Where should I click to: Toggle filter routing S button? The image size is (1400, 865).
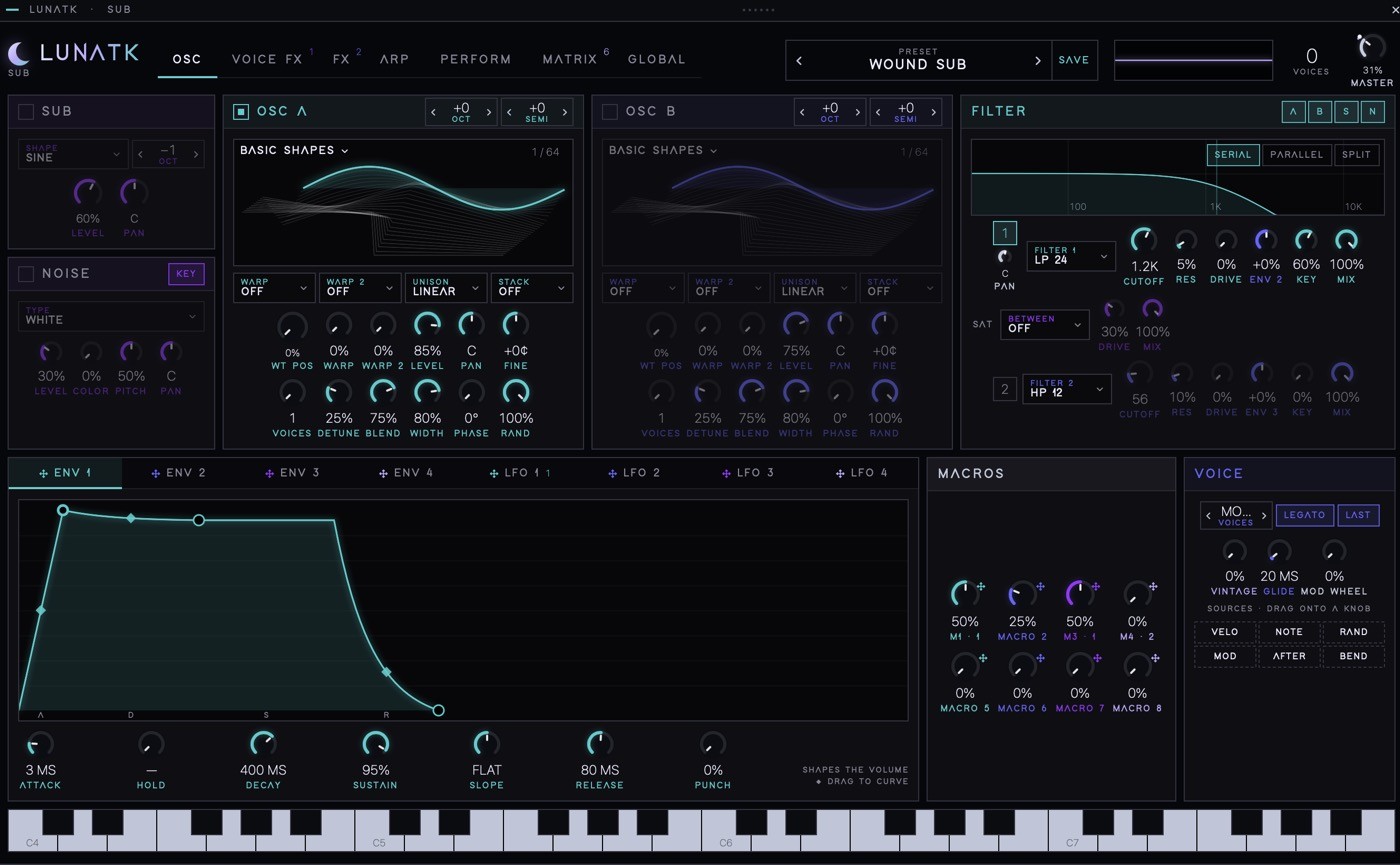(x=1346, y=112)
